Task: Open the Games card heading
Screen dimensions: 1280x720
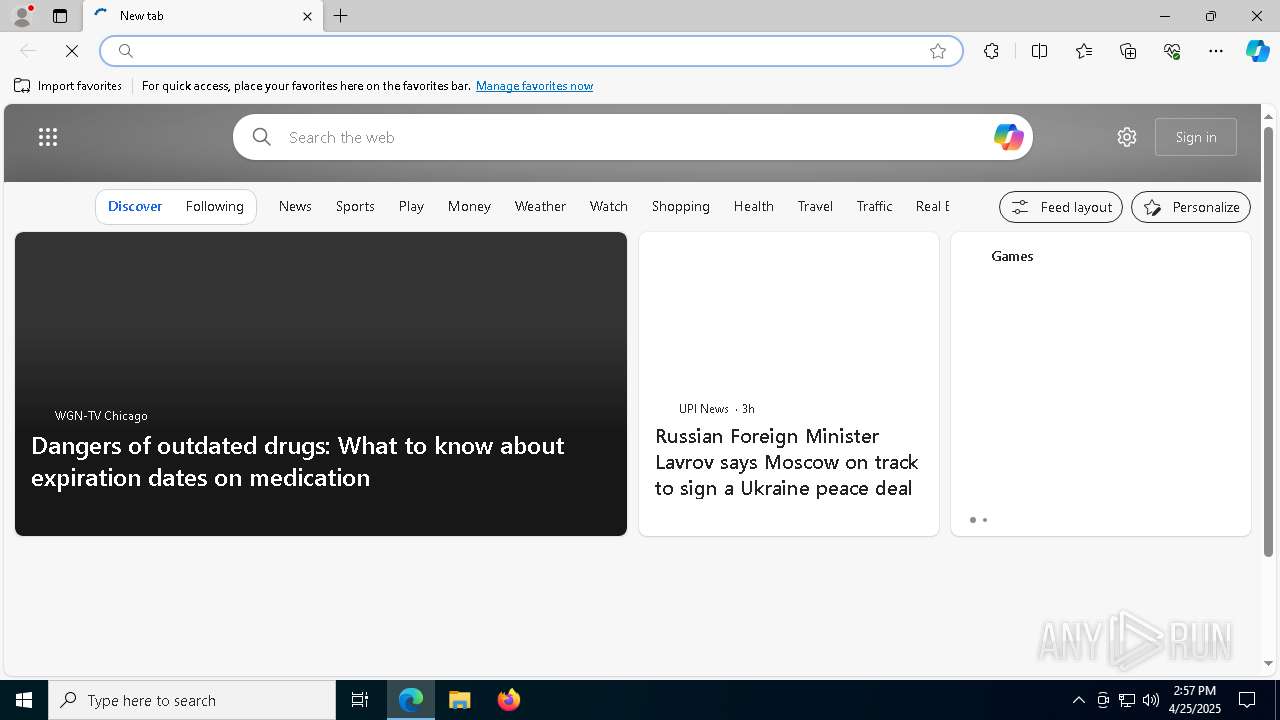Action: [x=1012, y=256]
